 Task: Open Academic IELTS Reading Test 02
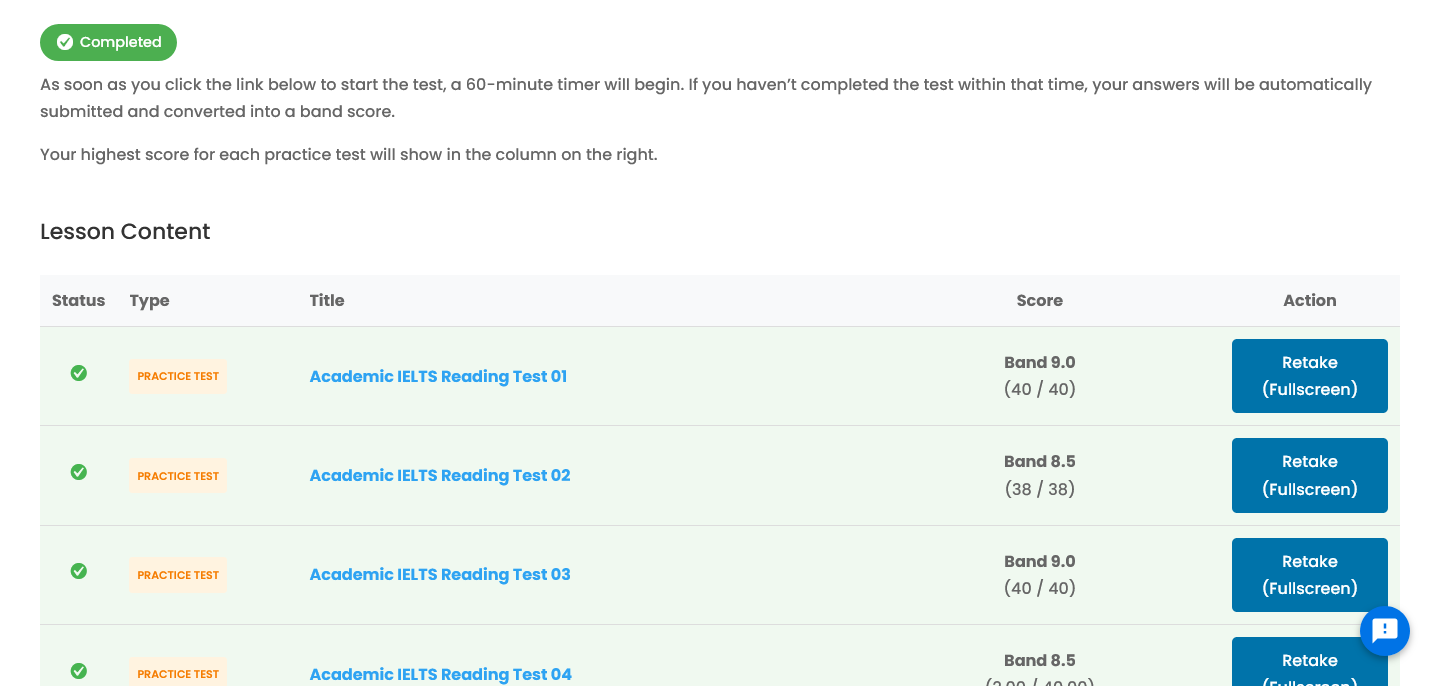[x=440, y=475]
